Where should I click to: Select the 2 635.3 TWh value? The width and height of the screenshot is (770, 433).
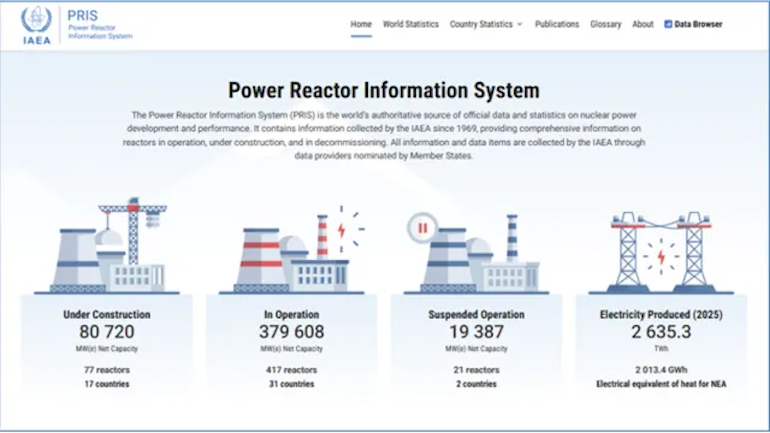[661, 332]
